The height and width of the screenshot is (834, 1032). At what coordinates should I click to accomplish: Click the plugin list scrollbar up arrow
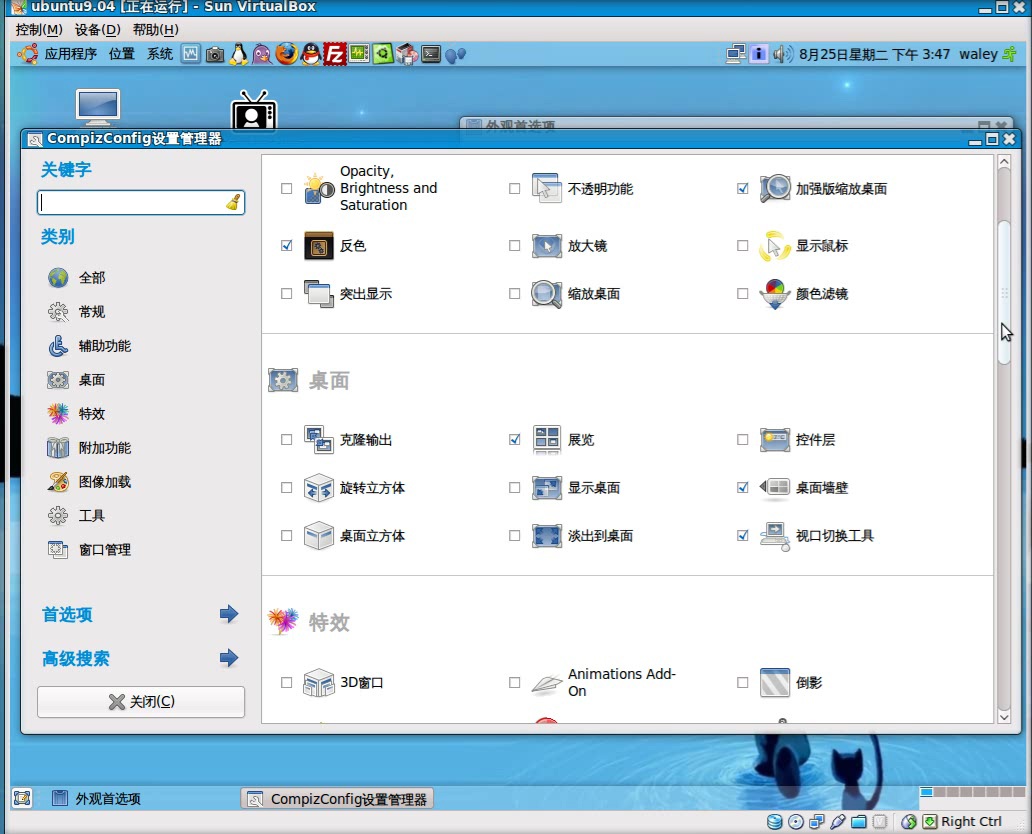coord(1004,161)
